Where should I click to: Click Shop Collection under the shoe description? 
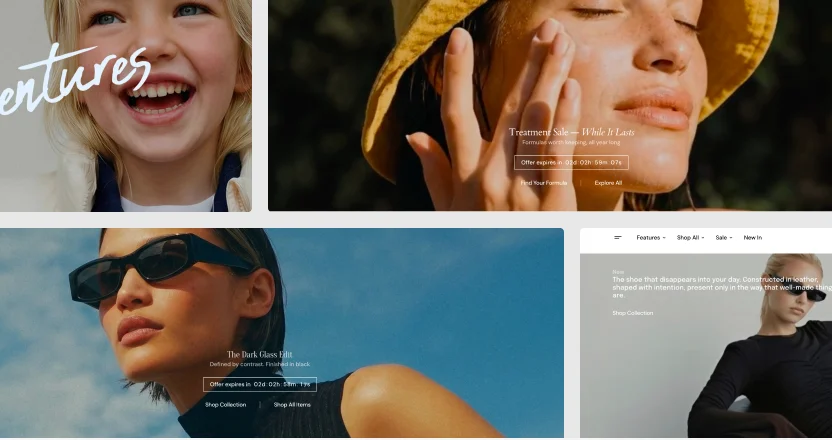[632, 313]
